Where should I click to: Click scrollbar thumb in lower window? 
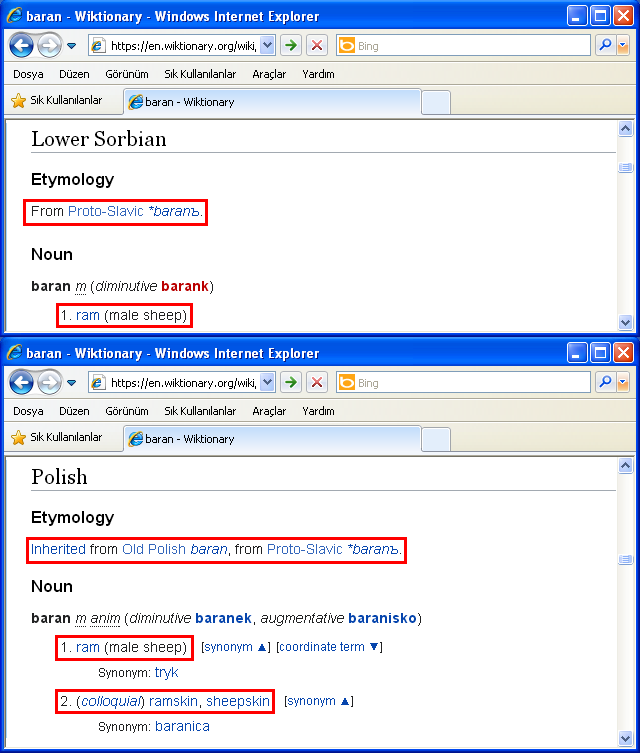[x=625, y=559]
